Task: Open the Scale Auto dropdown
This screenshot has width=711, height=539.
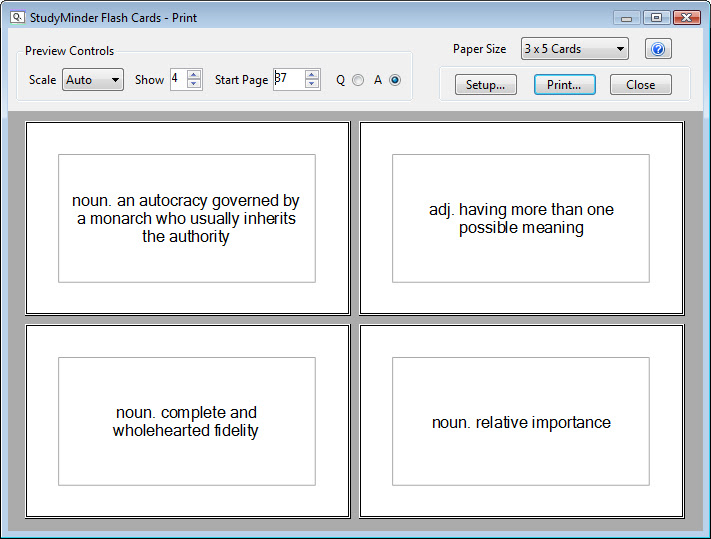Action: tap(93, 80)
